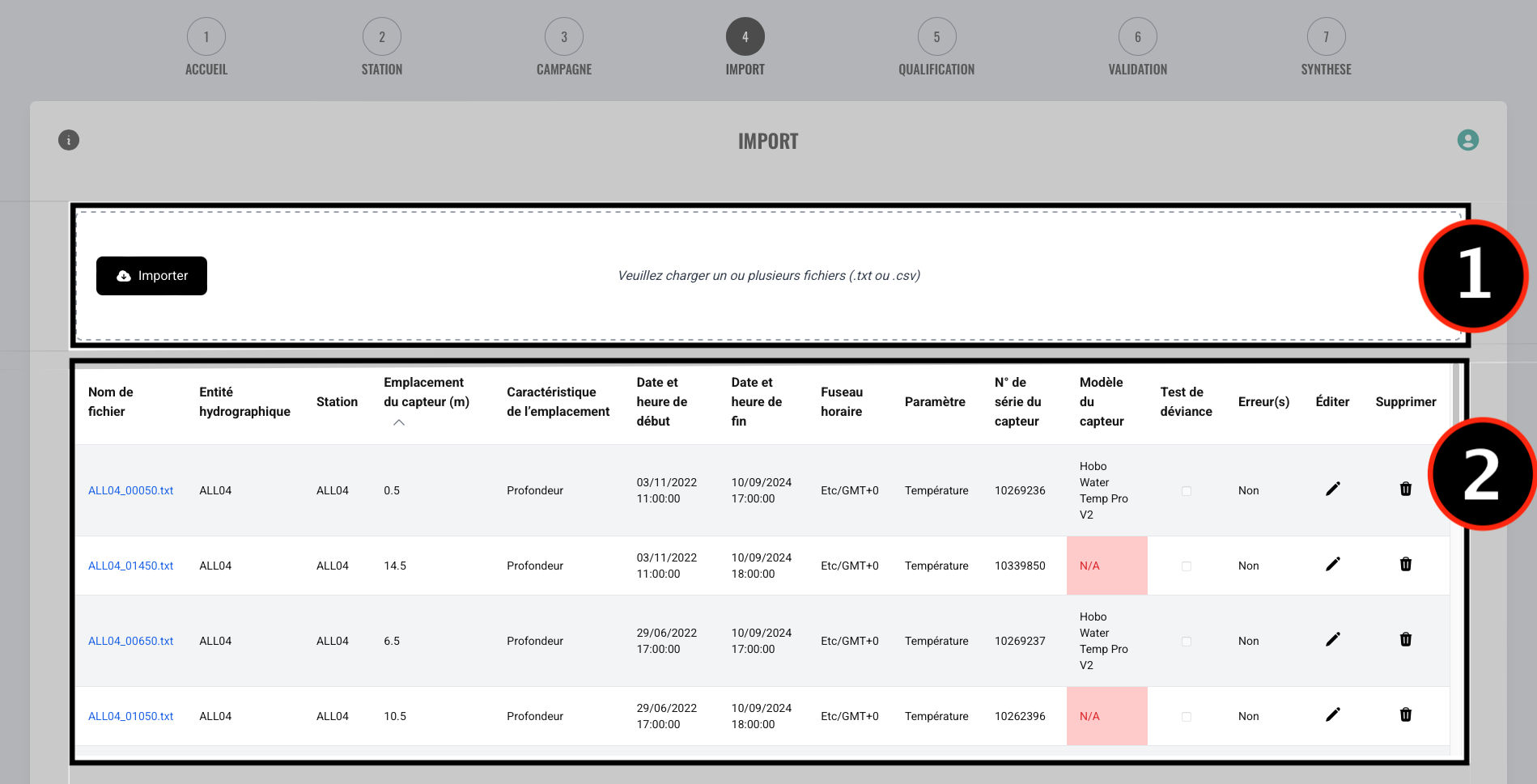Select serial number 10269237
The image size is (1537, 784).
[x=1020, y=641]
